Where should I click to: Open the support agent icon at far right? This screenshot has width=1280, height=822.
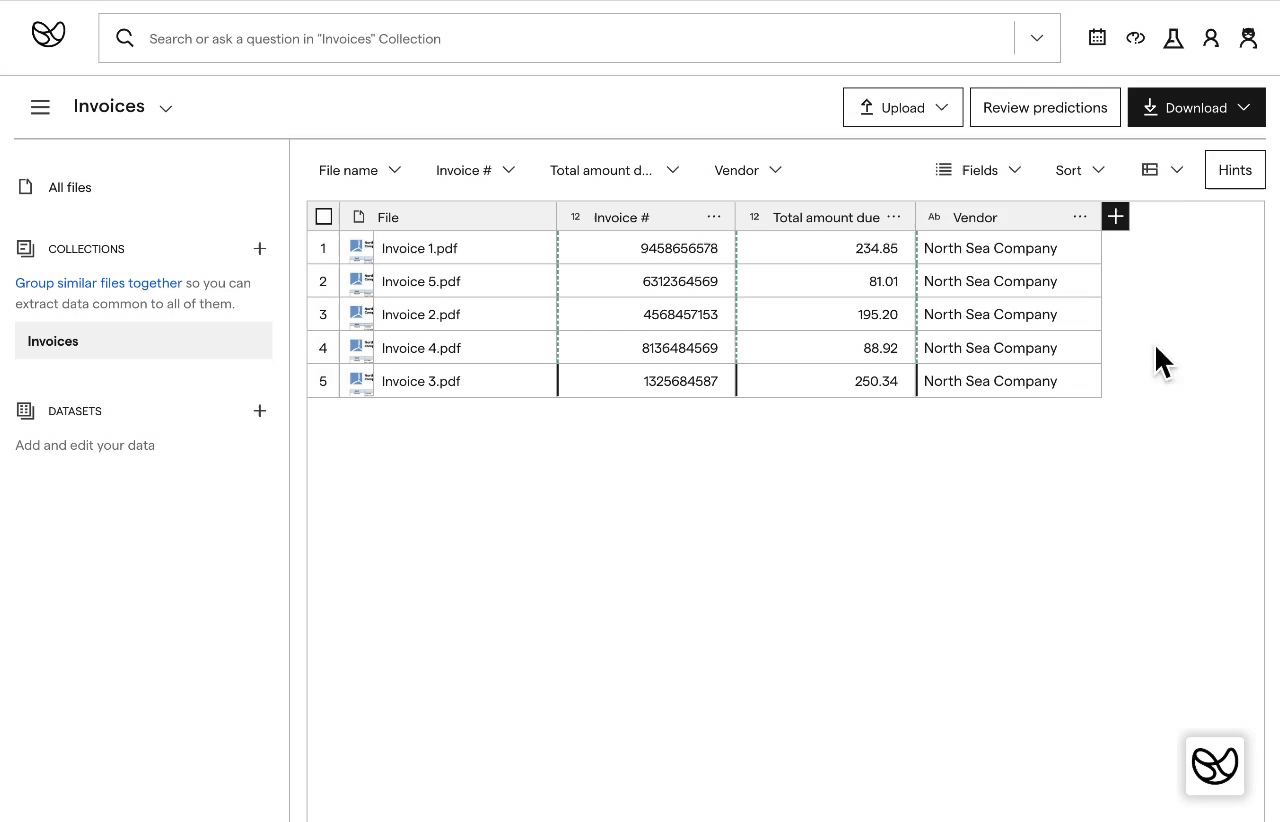tap(1248, 38)
